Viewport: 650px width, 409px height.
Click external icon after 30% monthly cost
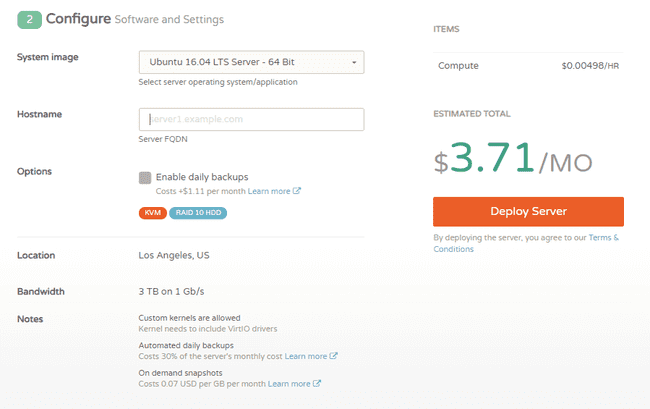tap(333, 356)
